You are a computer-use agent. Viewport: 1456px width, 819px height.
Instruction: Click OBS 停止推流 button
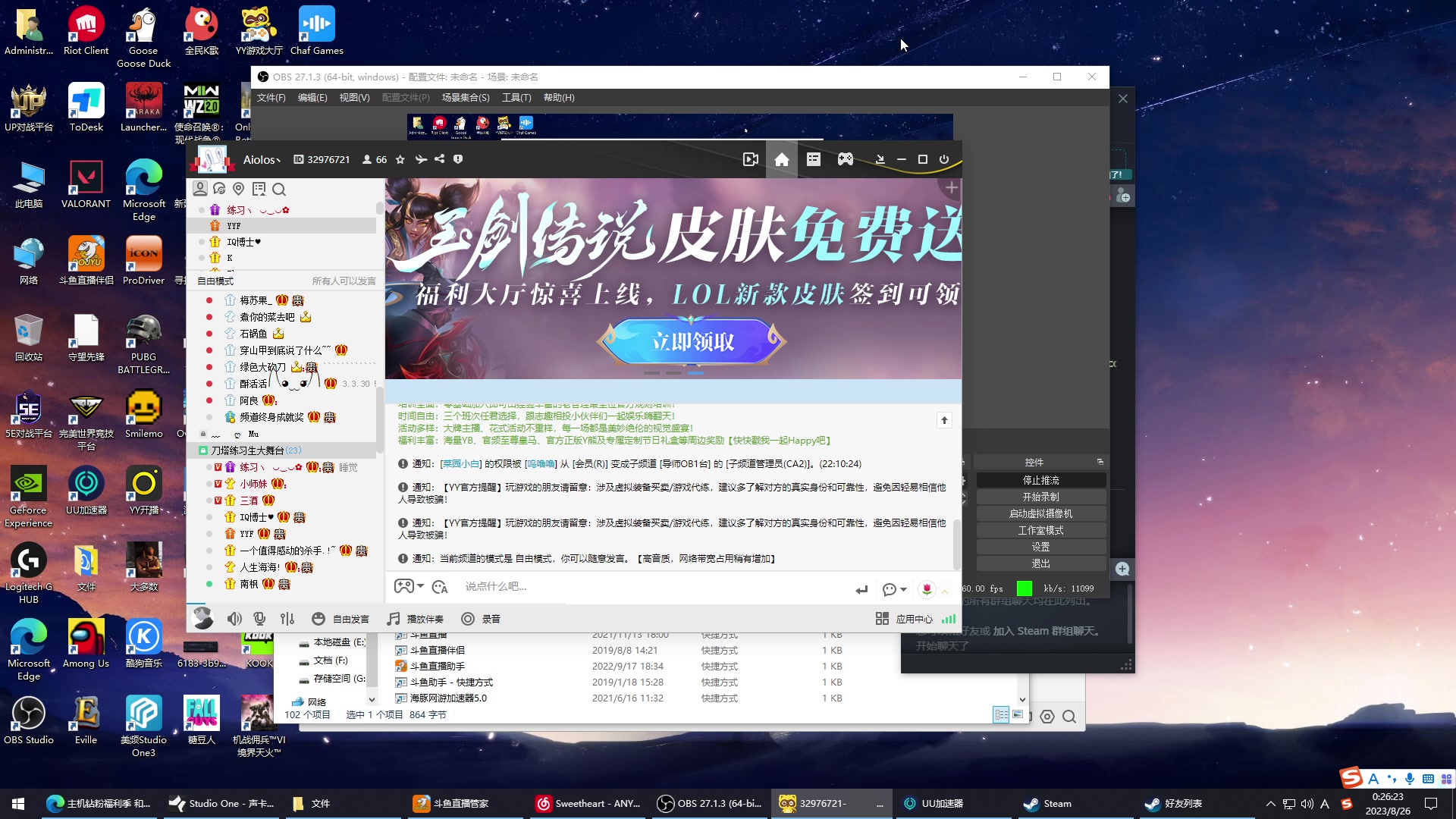click(1040, 480)
